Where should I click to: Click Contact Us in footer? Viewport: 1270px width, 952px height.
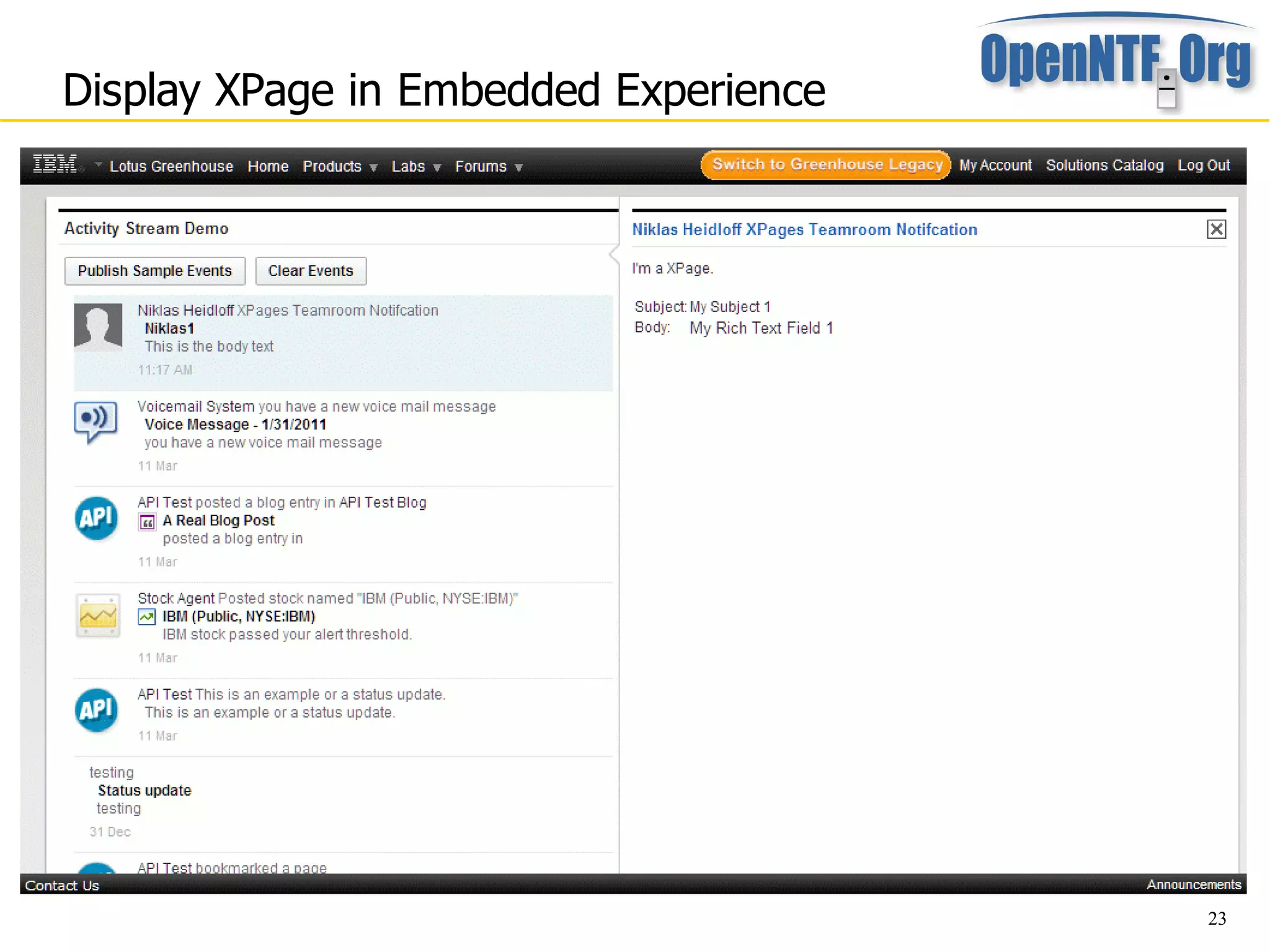point(62,885)
